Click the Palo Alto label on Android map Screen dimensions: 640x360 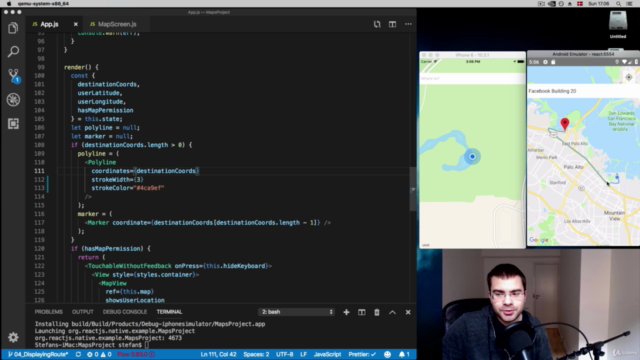click(x=573, y=167)
